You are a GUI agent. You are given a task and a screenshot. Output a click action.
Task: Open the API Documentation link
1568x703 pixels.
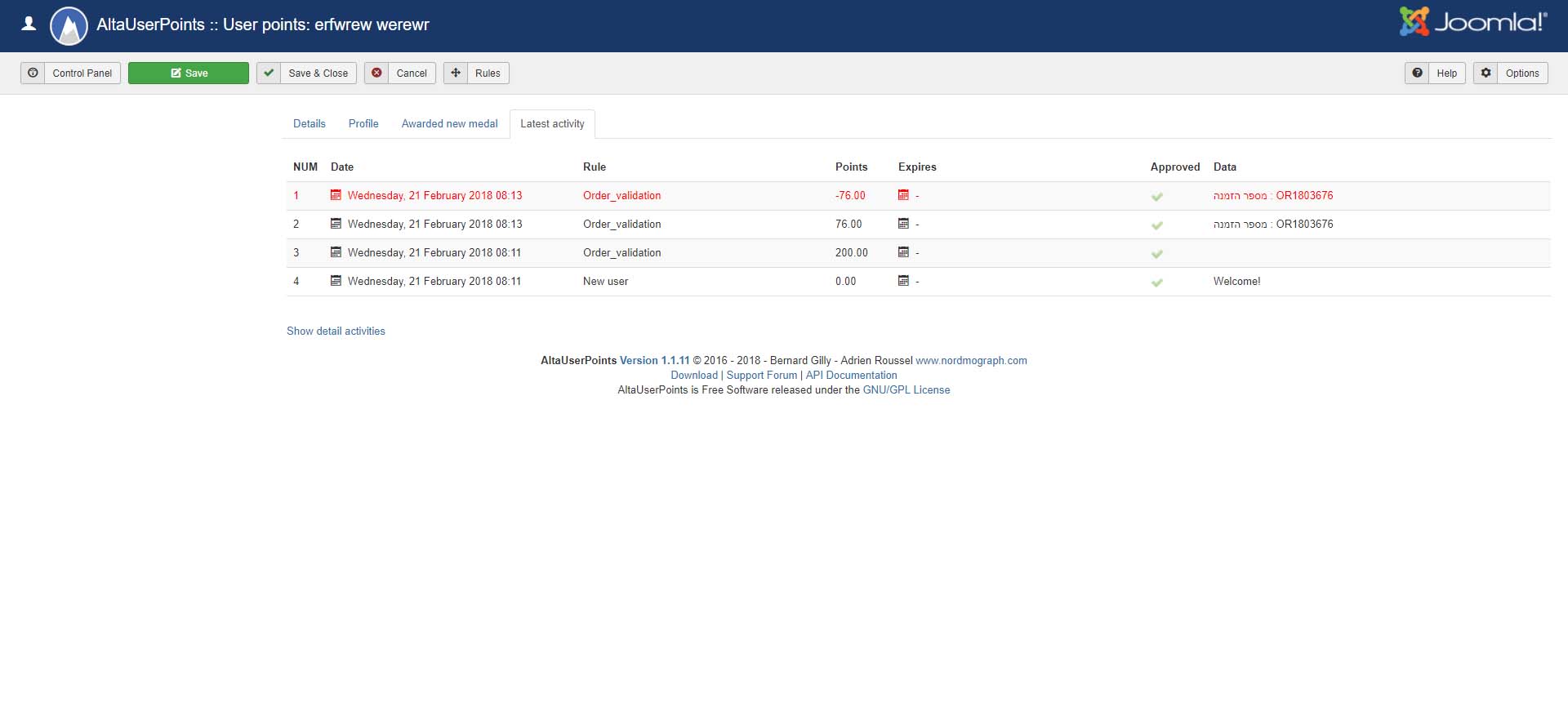tap(852, 375)
